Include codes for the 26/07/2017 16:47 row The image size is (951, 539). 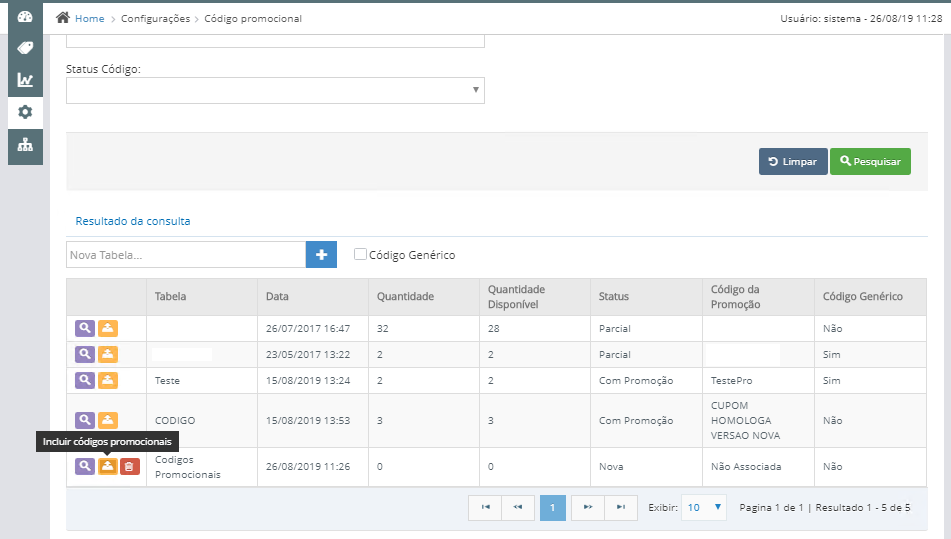click(x=108, y=328)
